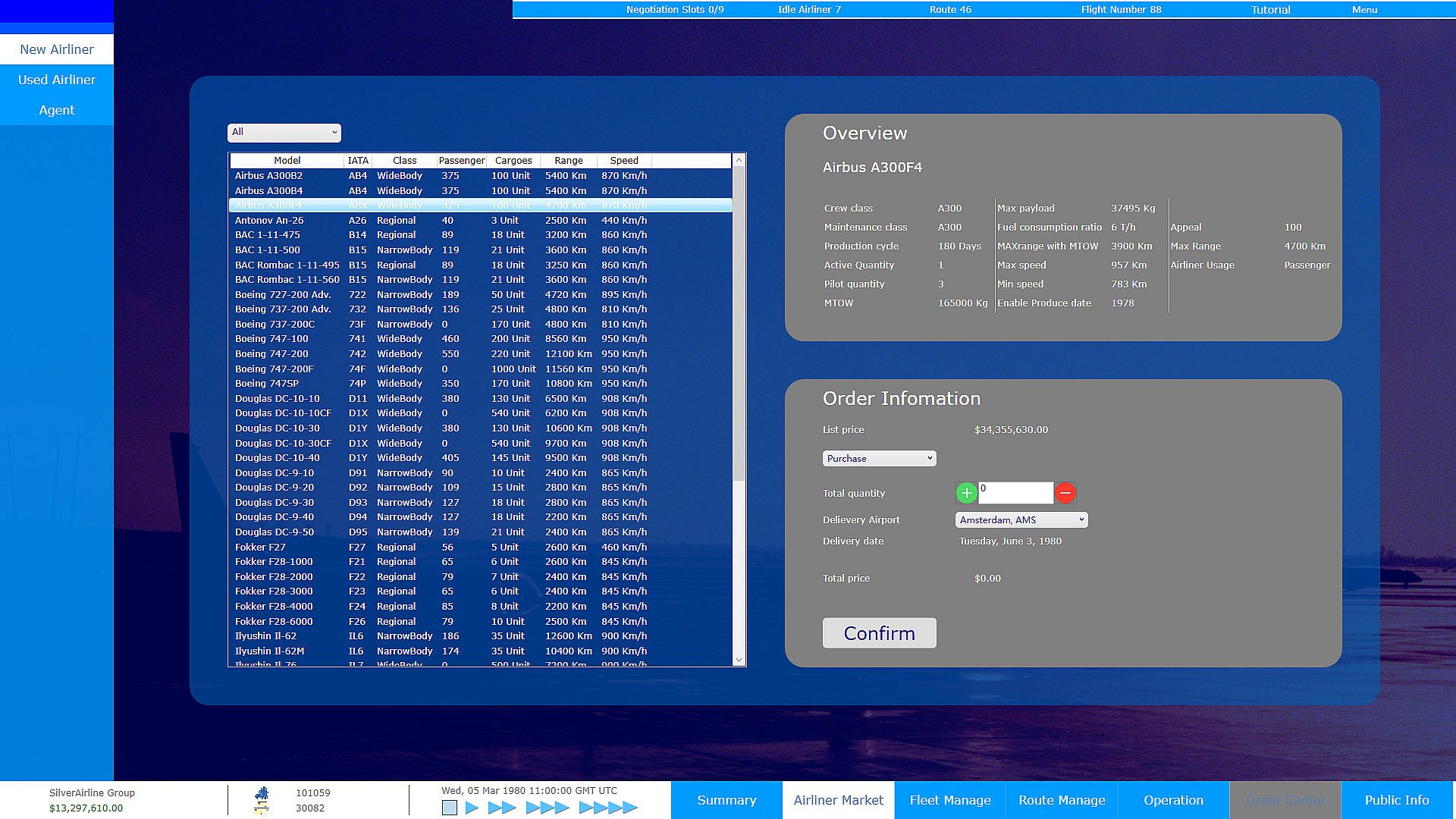This screenshot has width=1456, height=819.
Task: Open Used Airliner section
Action: [x=57, y=80]
